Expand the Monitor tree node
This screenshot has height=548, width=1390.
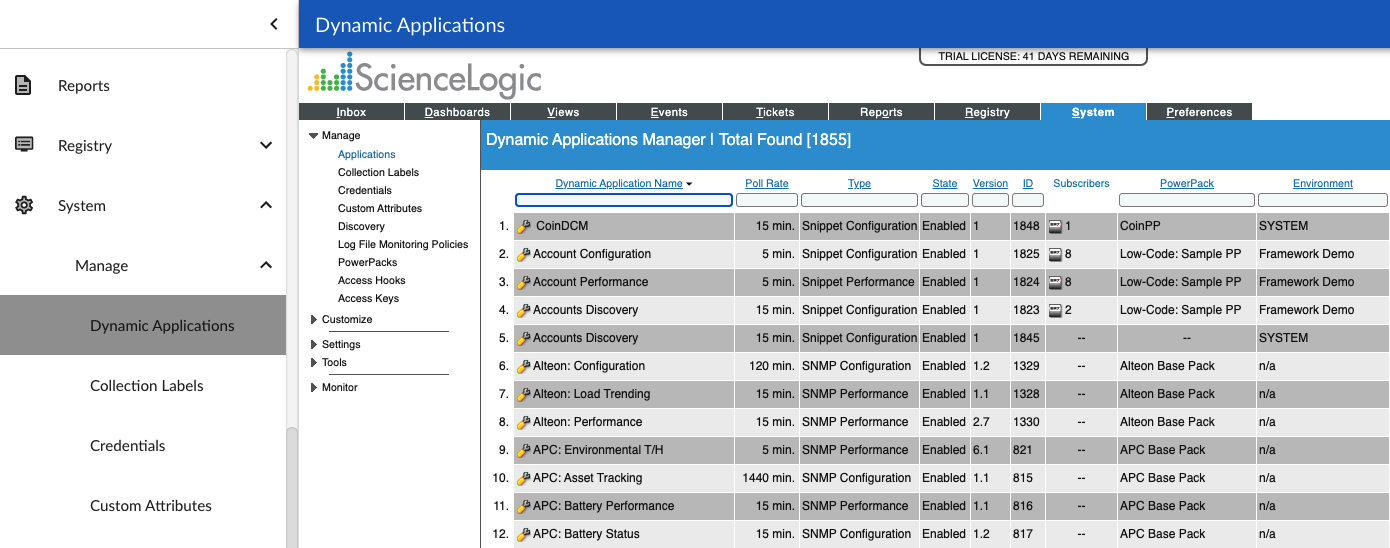(x=313, y=388)
